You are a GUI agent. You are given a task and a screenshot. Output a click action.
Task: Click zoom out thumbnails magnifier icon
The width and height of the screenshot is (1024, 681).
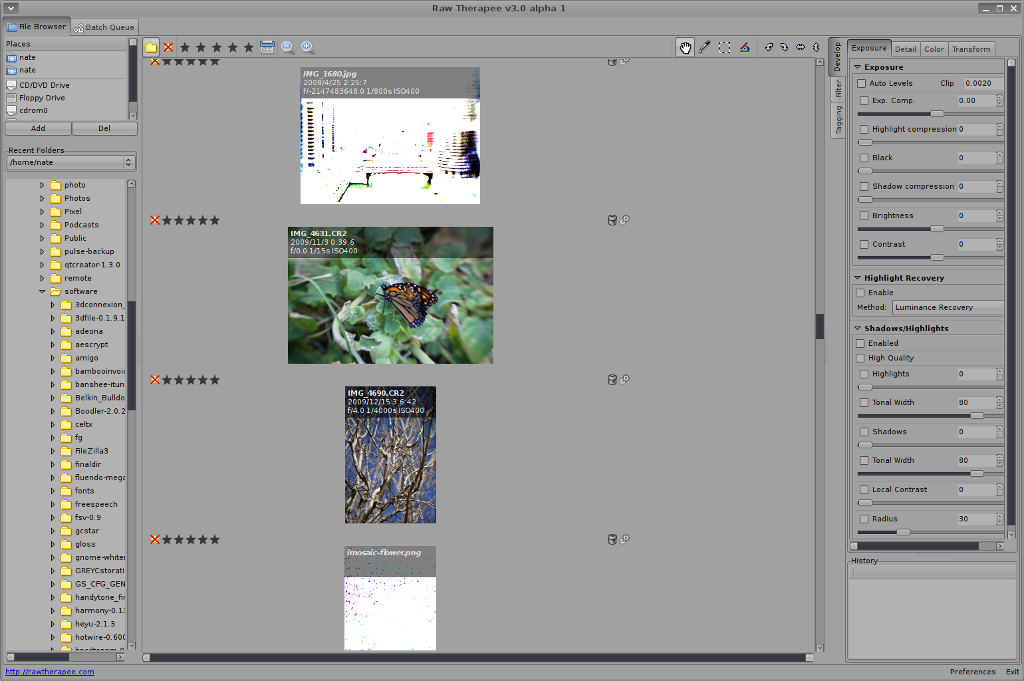[287, 47]
